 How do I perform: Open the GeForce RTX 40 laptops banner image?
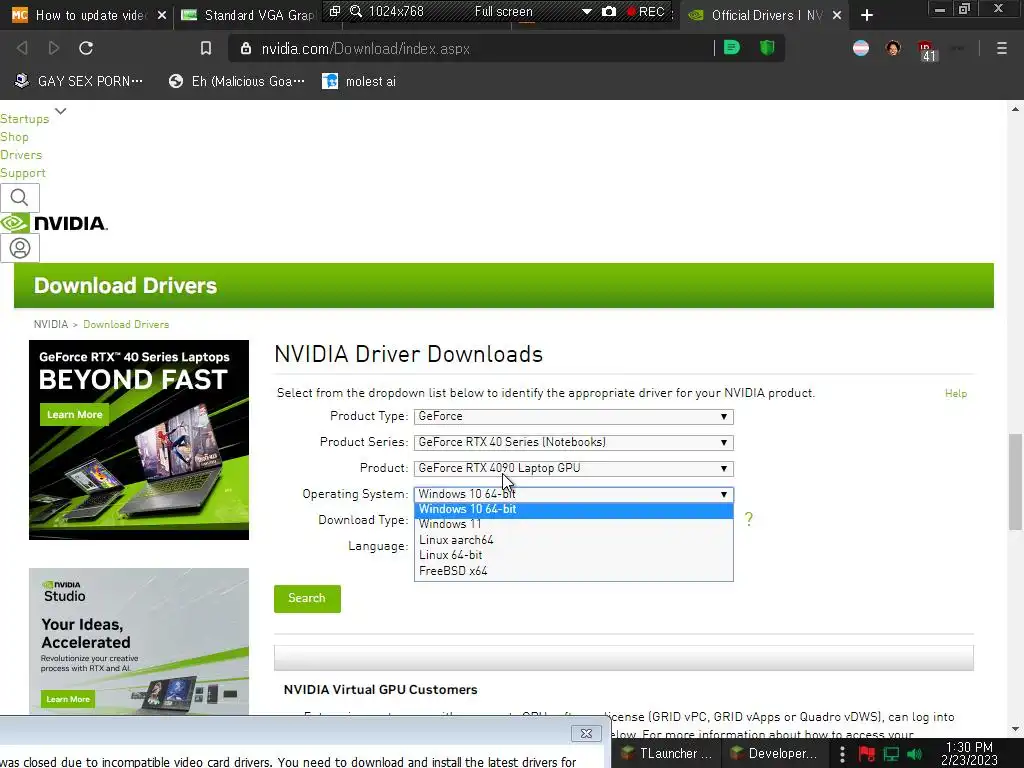139,440
